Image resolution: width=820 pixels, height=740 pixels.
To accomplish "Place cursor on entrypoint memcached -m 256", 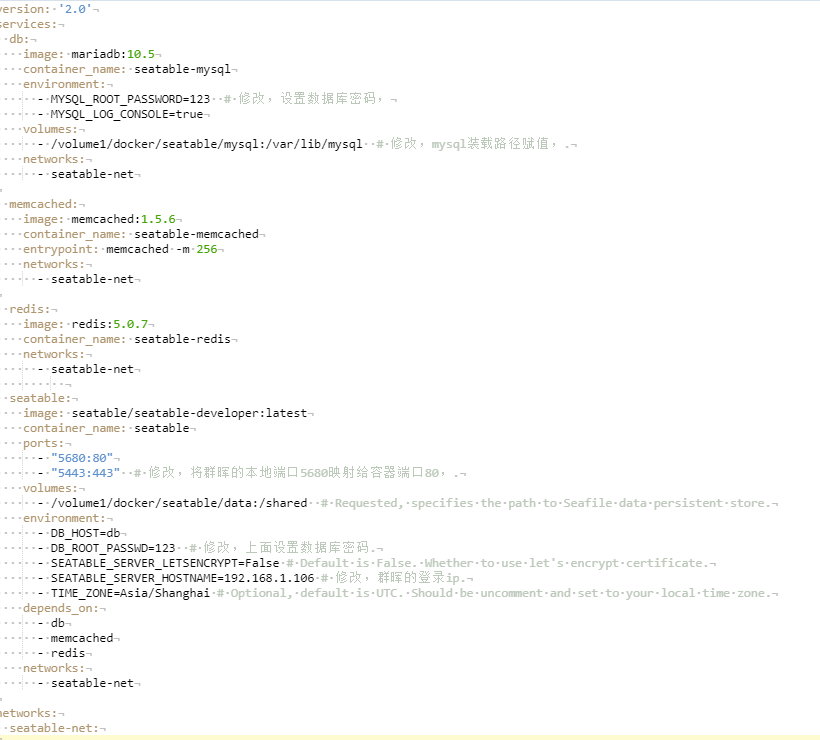I will tap(161, 249).
